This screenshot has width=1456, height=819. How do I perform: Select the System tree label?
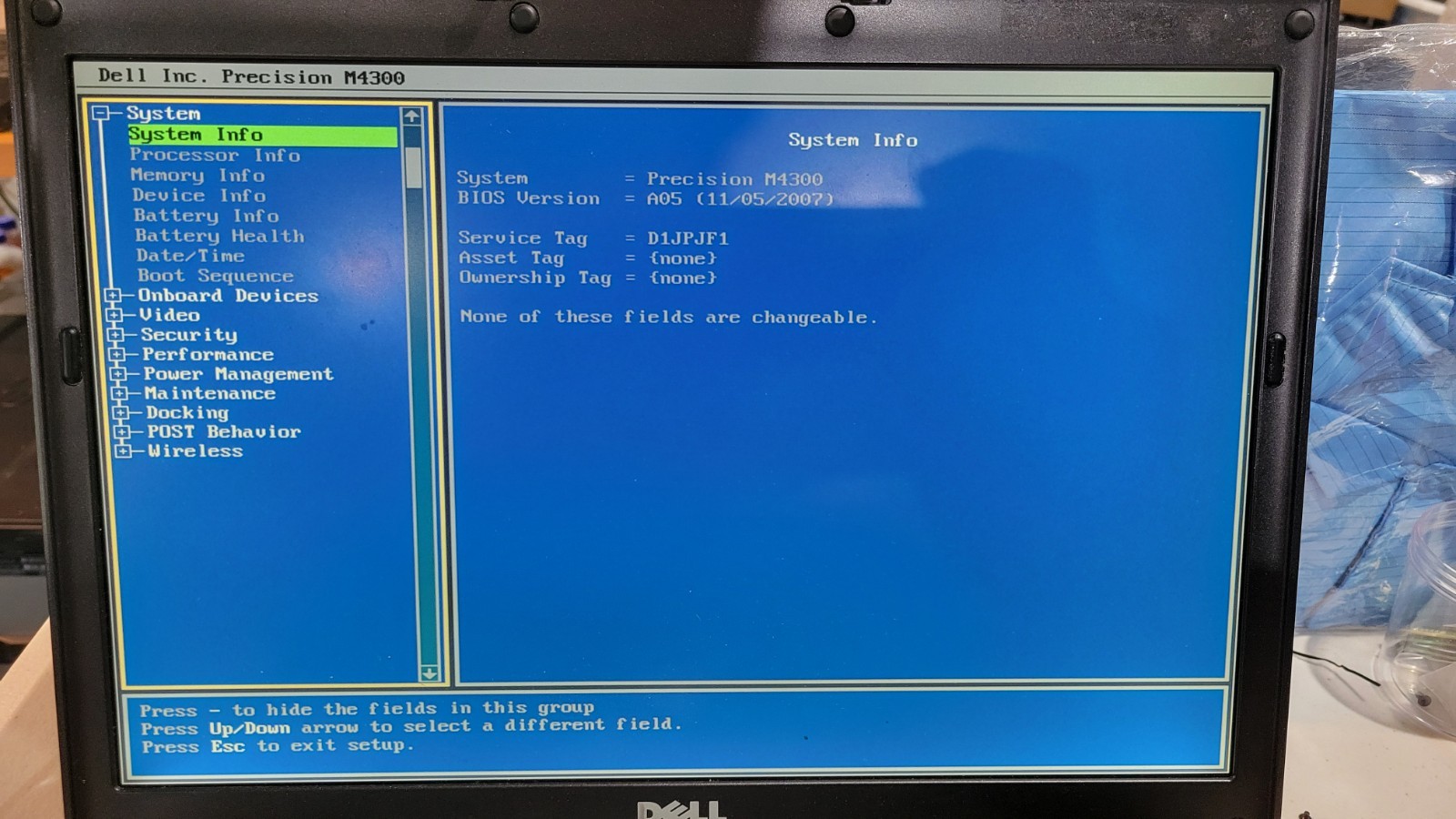pos(164,113)
